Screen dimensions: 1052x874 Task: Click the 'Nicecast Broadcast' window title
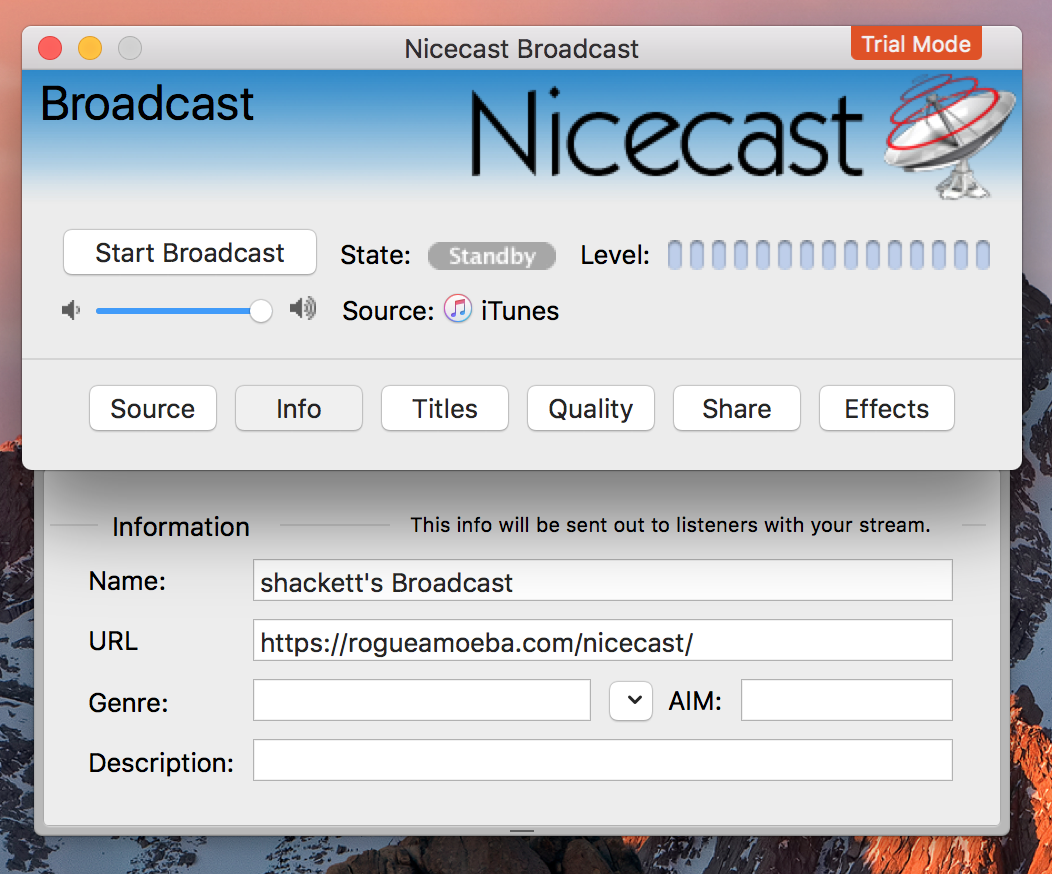click(x=521, y=49)
